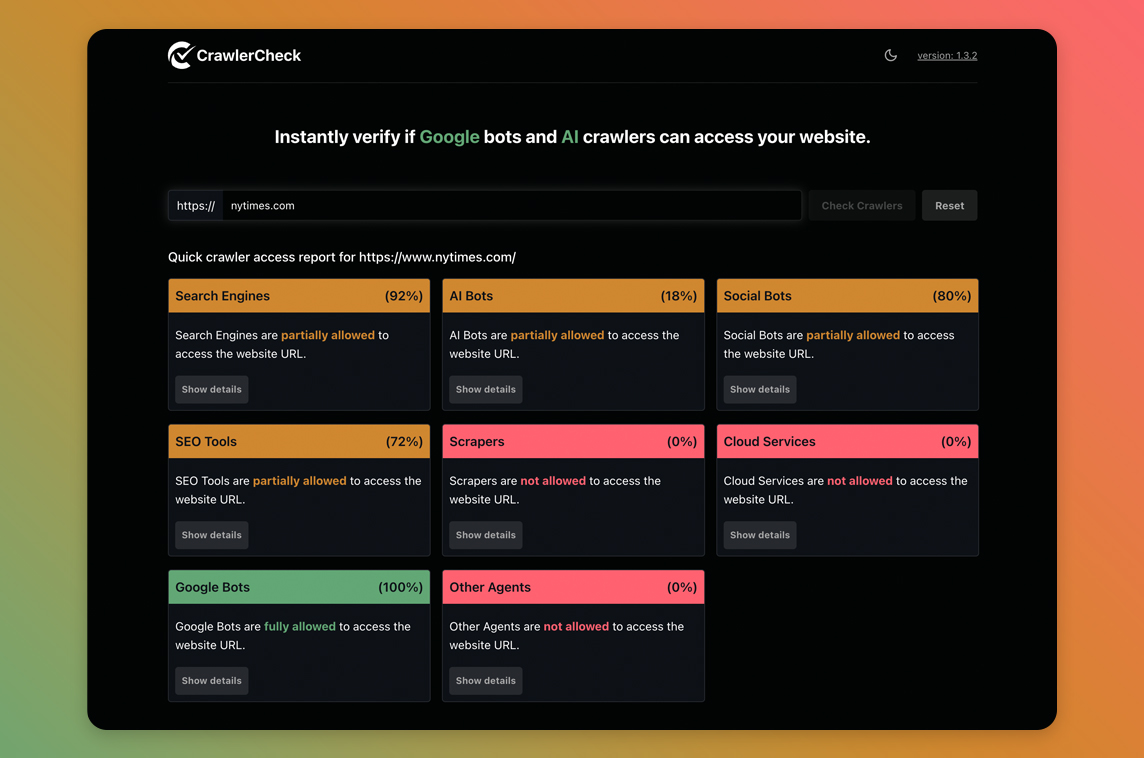Screen dimensions: 1144x758
Task: Click the Other Agents card header
Action: (573, 587)
